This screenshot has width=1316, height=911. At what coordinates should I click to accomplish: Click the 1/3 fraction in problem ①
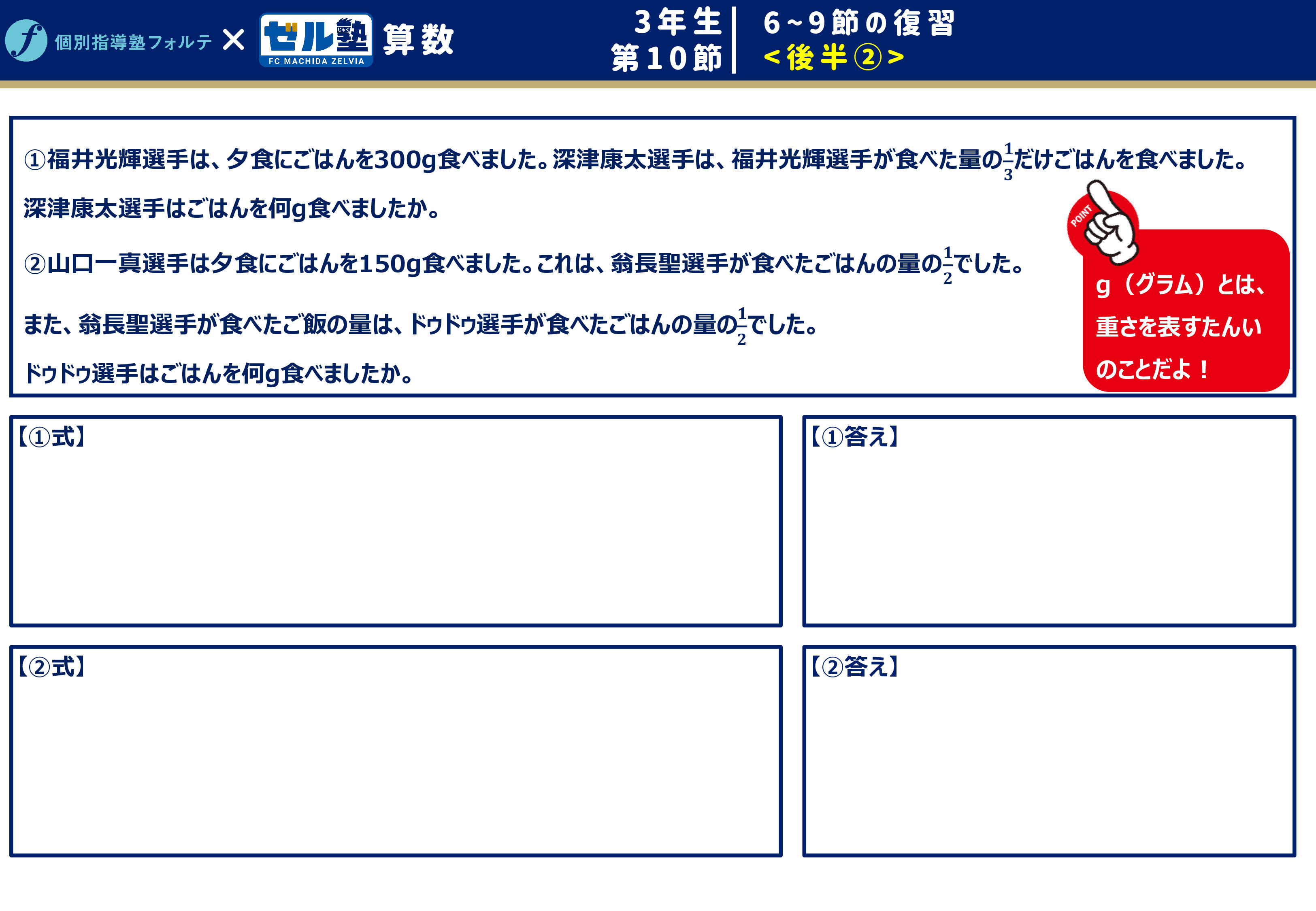(1008, 162)
